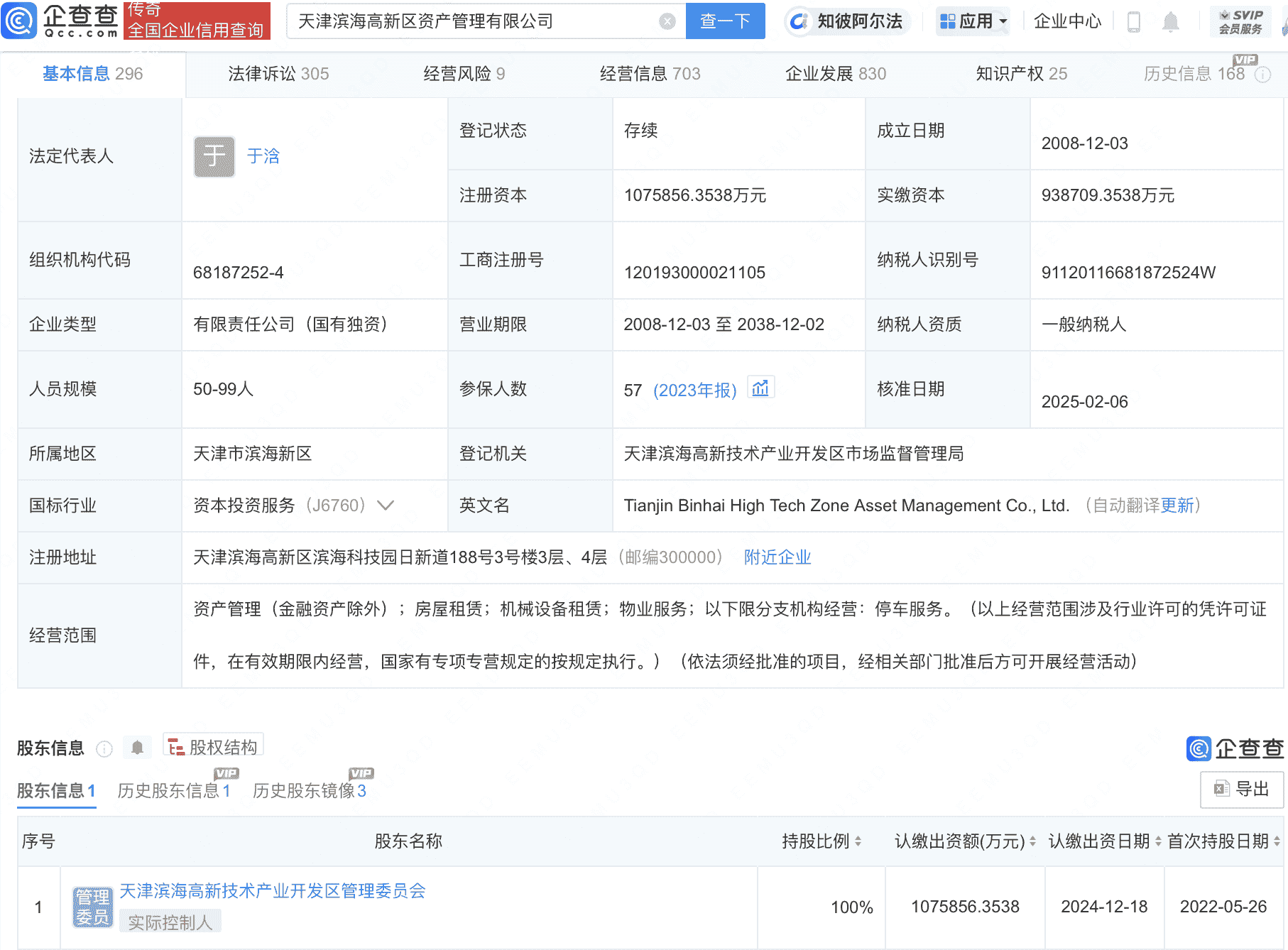Click the info circle next to 股东信息
1288x950 pixels.
click(x=104, y=749)
